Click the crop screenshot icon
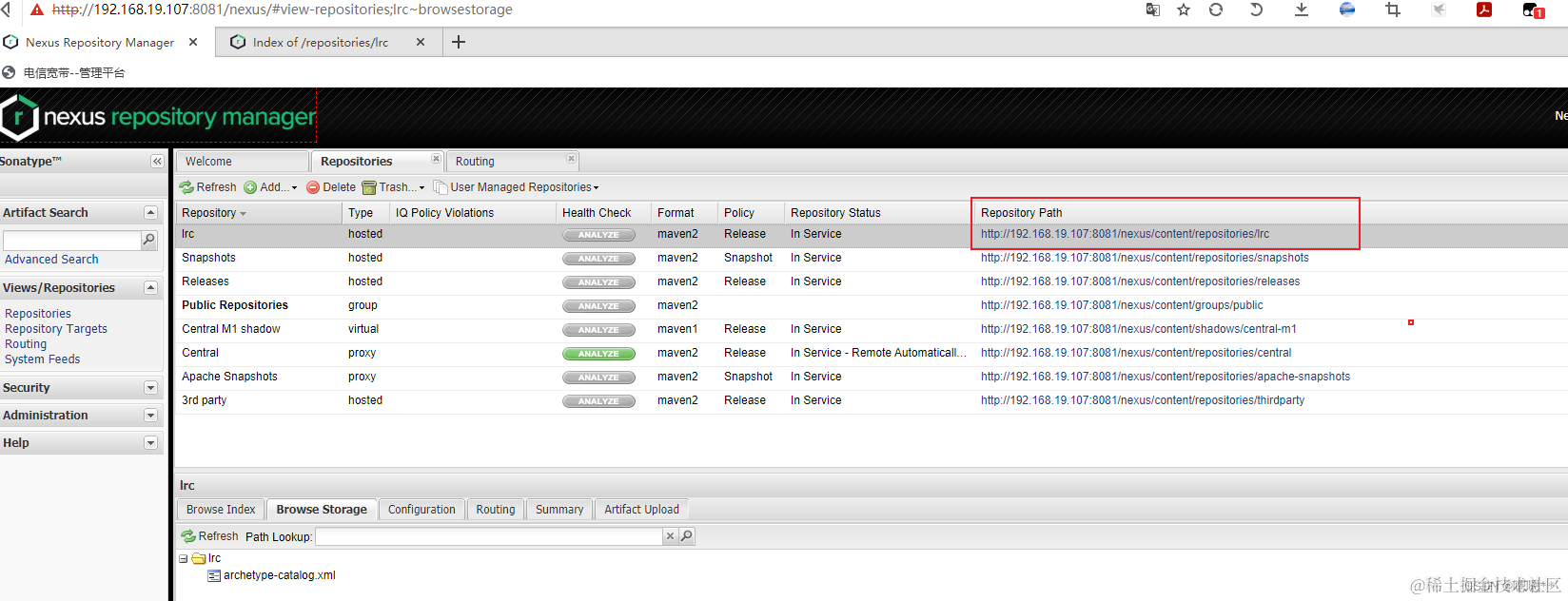1568x601 pixels. pos(1393,10)
